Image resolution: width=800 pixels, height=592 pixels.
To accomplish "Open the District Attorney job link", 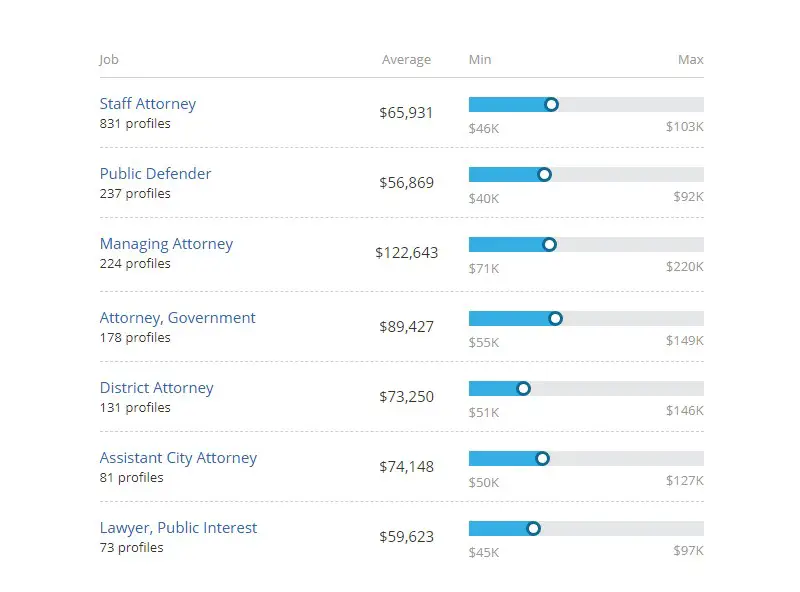I will 156,388.
